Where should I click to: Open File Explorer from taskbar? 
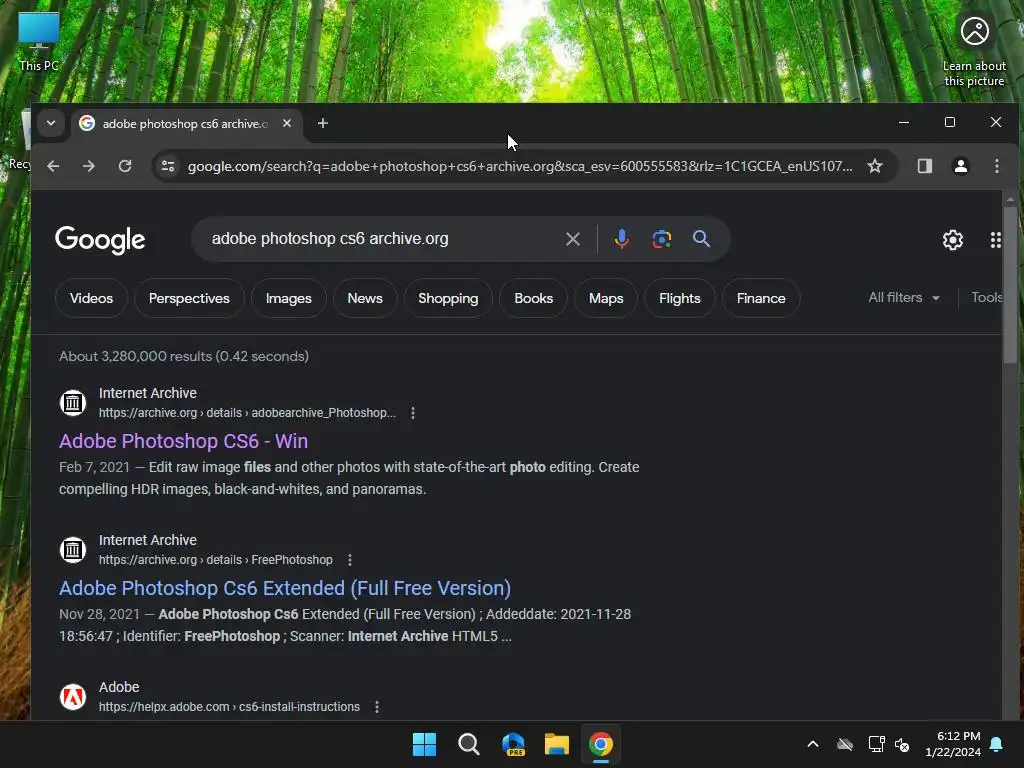click(x=557, y=744)
